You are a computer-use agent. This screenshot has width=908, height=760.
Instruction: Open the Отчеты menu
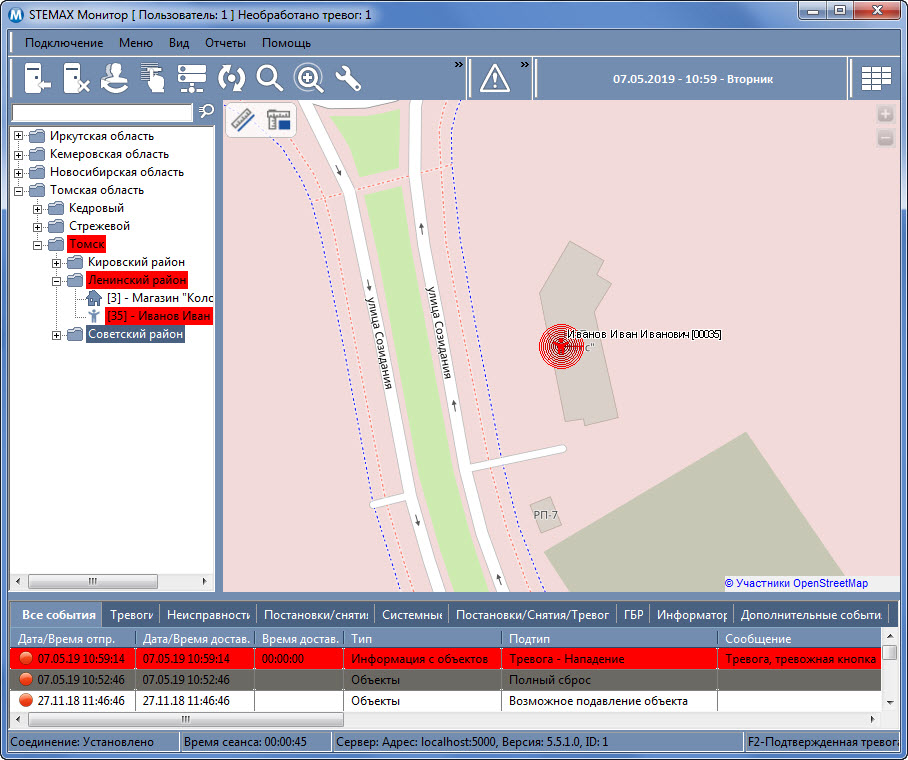[x=225, y=43]
